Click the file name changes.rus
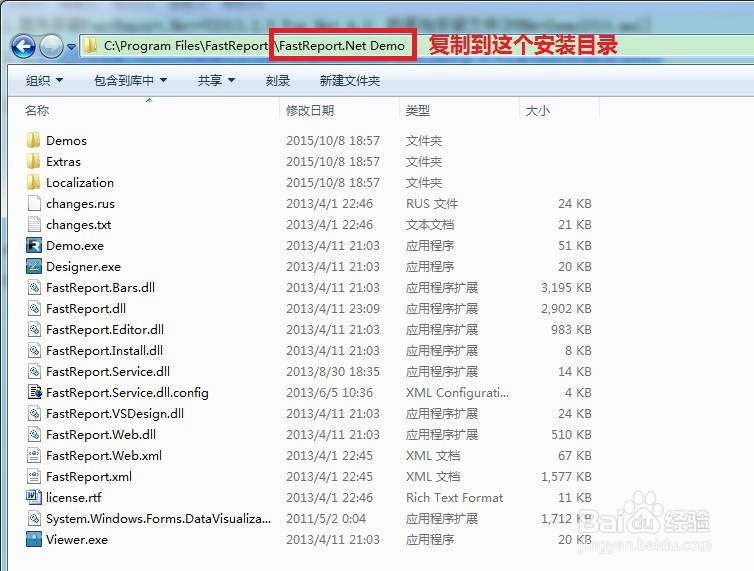 pyautogui.click(x=80, y=204)
